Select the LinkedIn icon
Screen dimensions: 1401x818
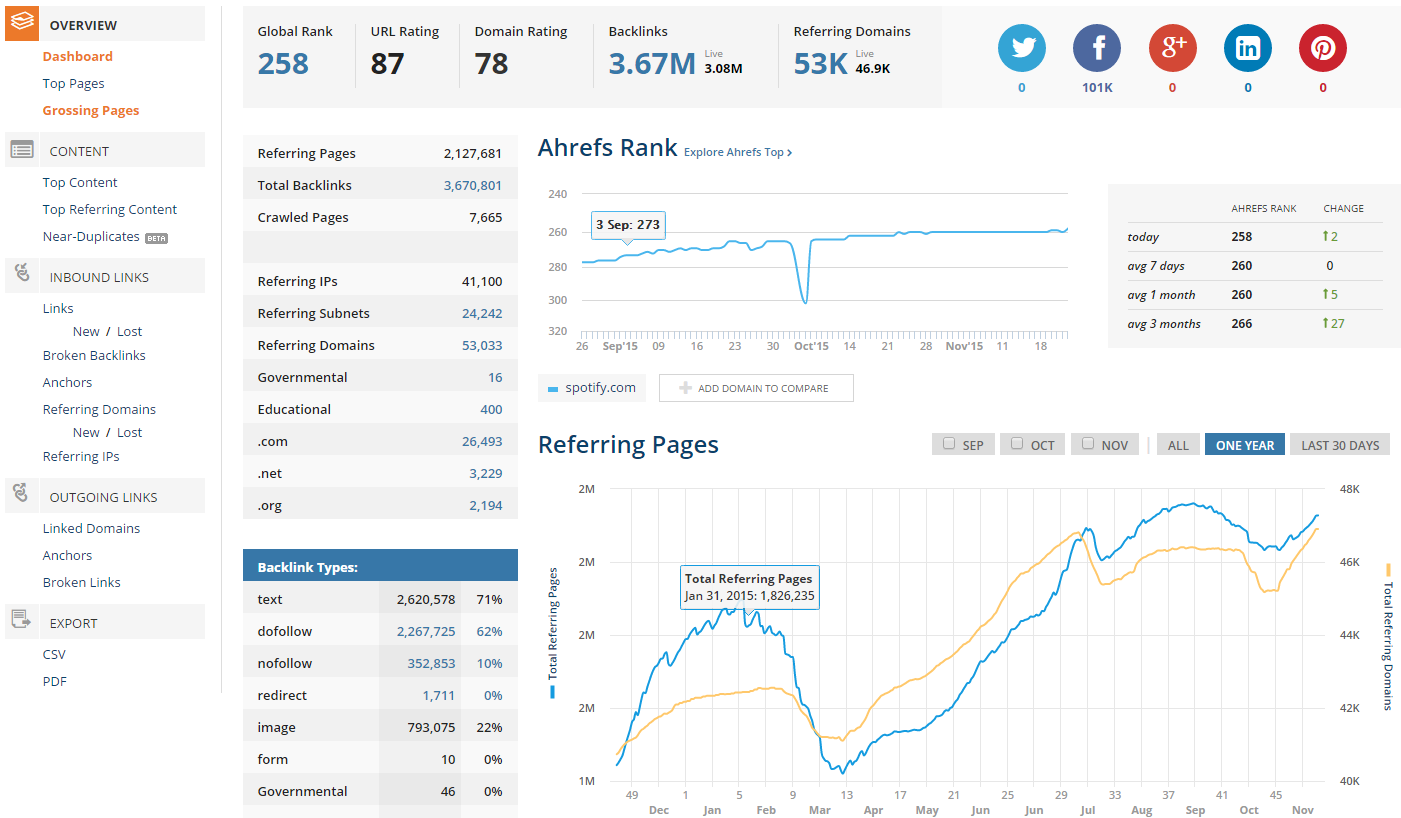(x=1248, y=48)
